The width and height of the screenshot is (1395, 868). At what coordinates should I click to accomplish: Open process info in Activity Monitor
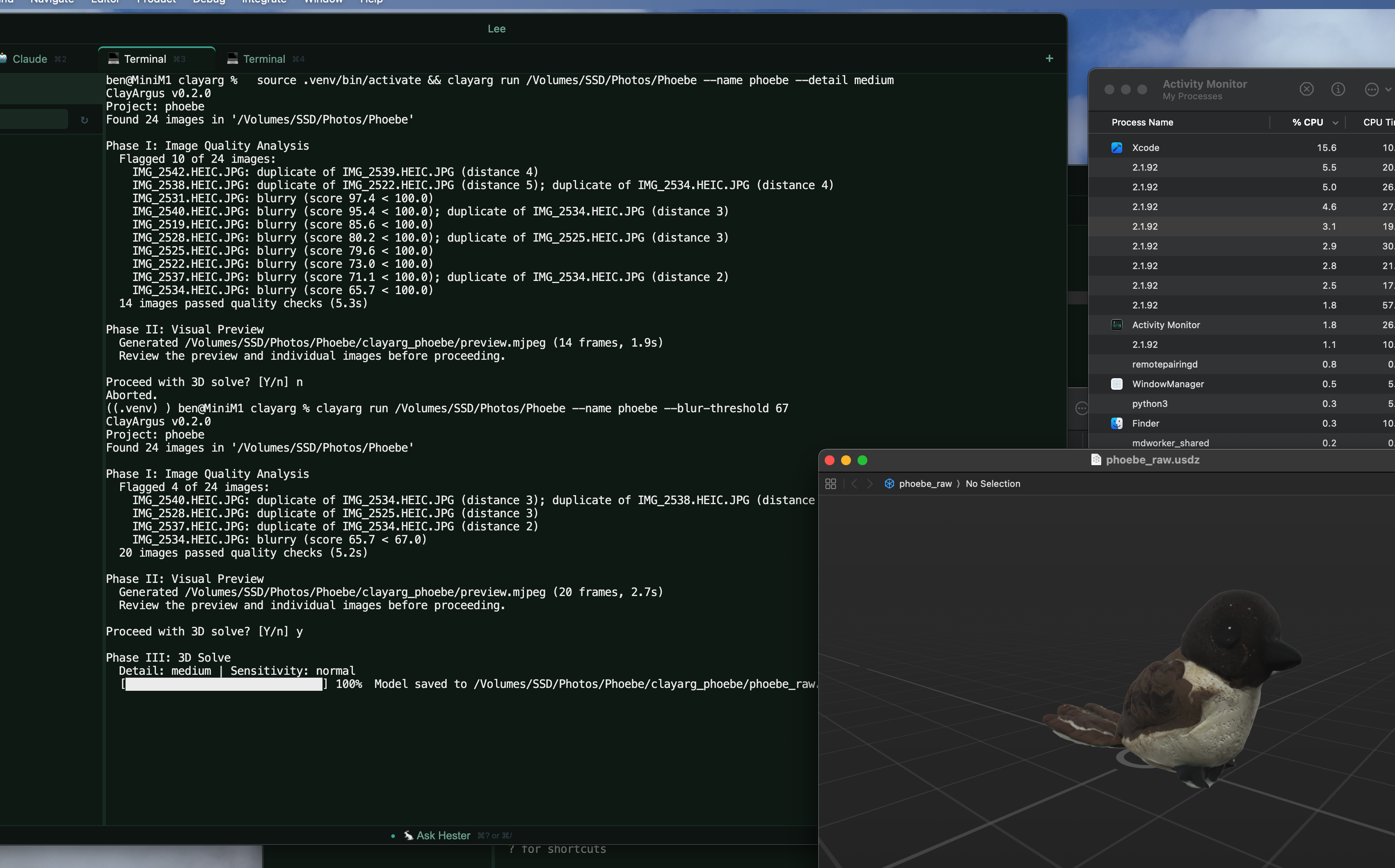1338,89
